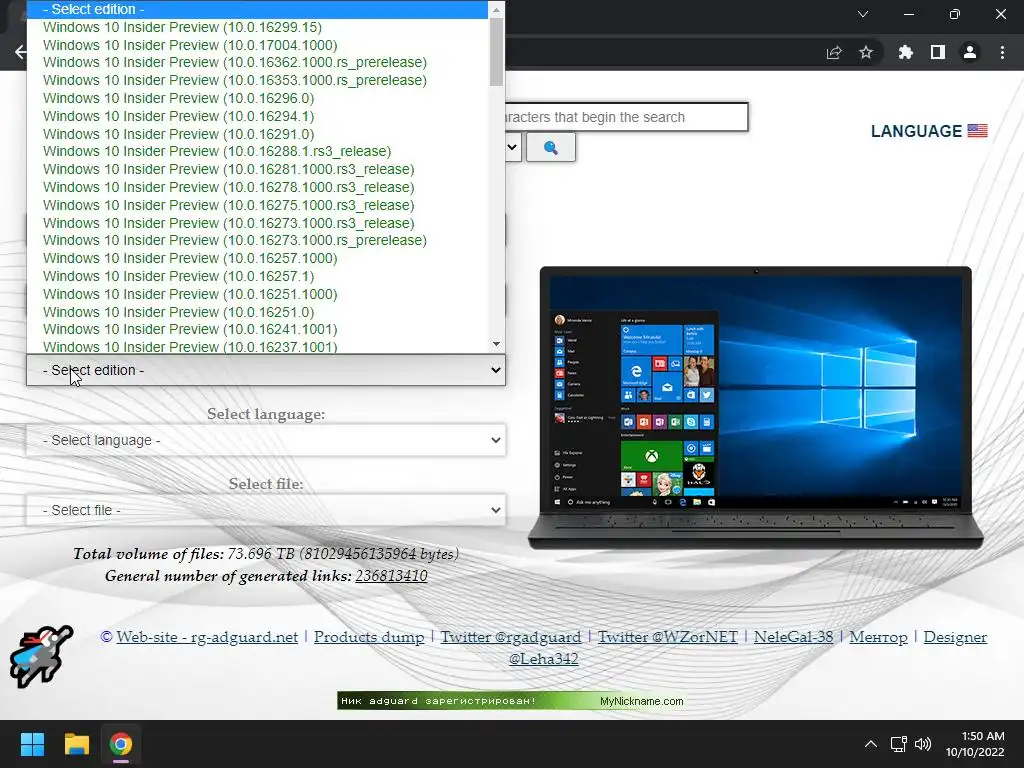Click the US flag language icon

click(978, 131)
